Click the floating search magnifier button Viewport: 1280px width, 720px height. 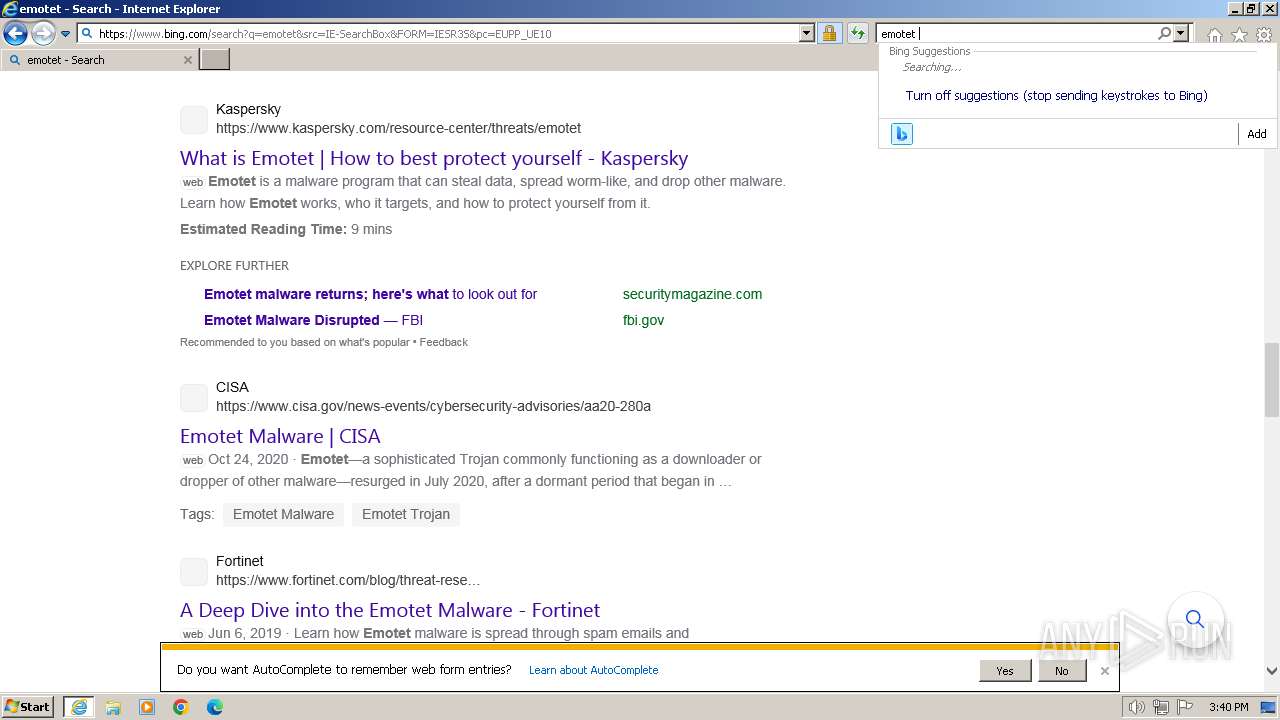(x=1195, y=619)
